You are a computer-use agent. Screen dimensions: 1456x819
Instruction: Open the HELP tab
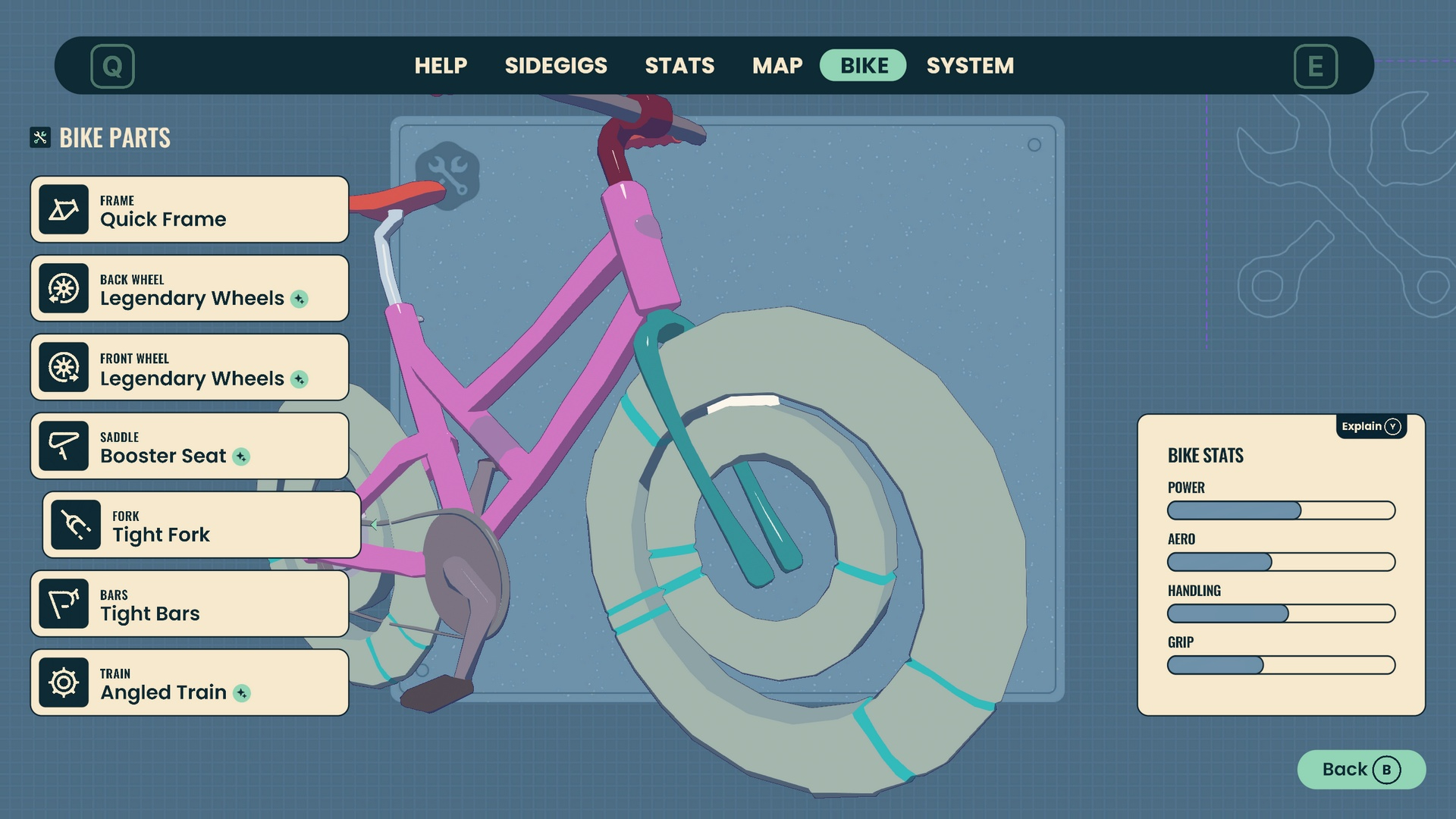(x=441, y=66)
